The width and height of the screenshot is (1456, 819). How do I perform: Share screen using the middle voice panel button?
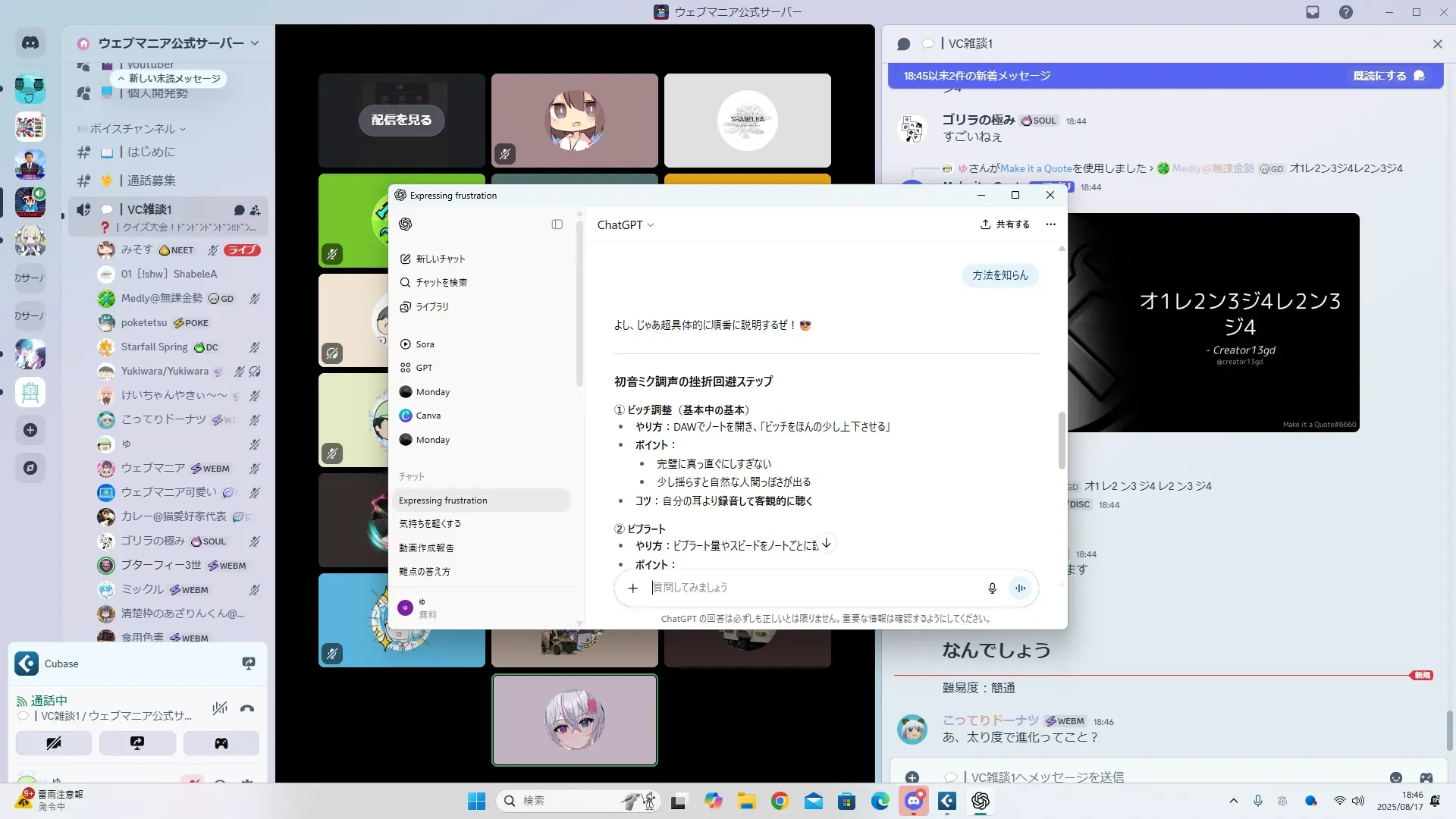tap(137, 743)
